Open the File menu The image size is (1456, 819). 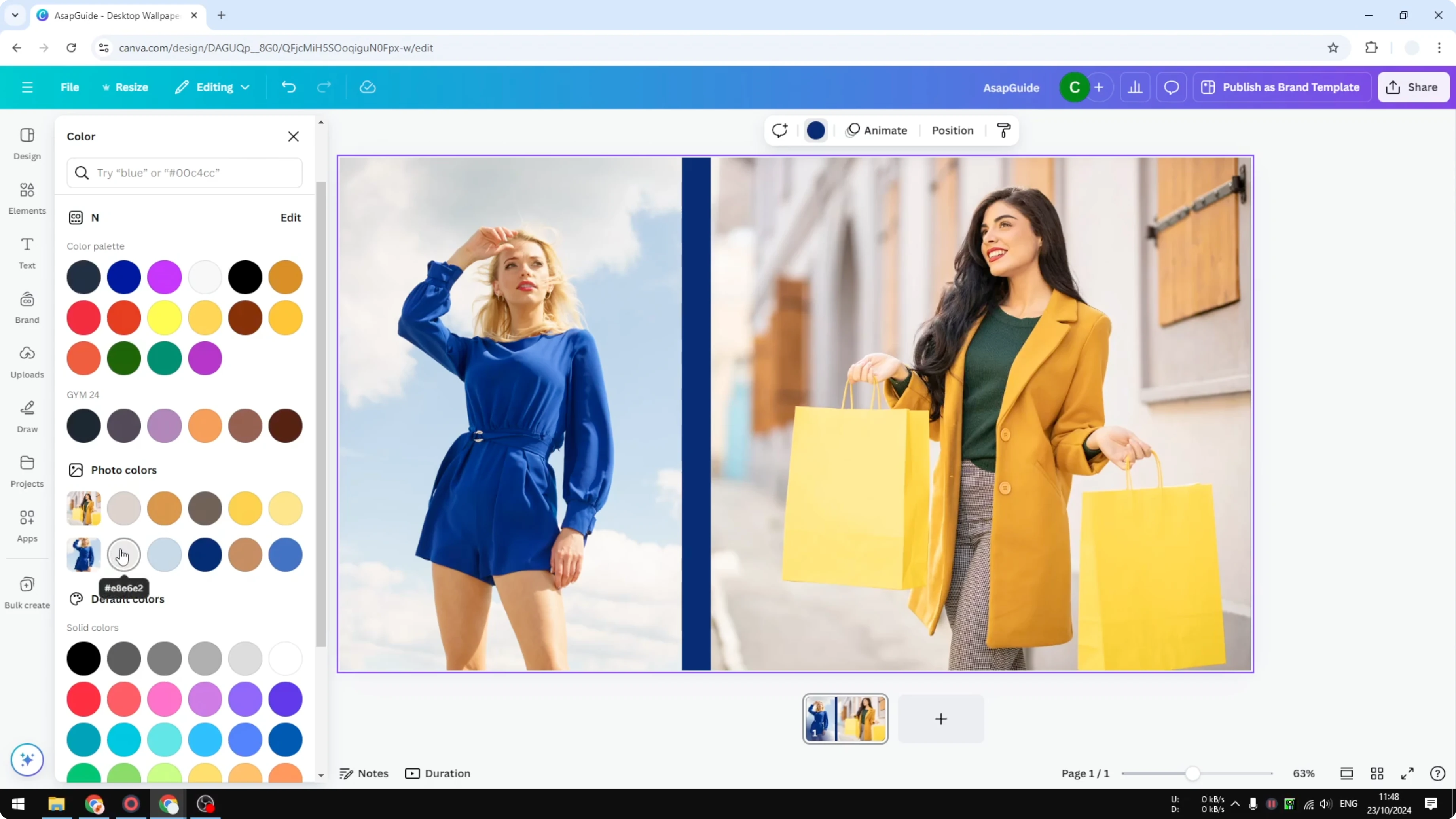point(70,87)
